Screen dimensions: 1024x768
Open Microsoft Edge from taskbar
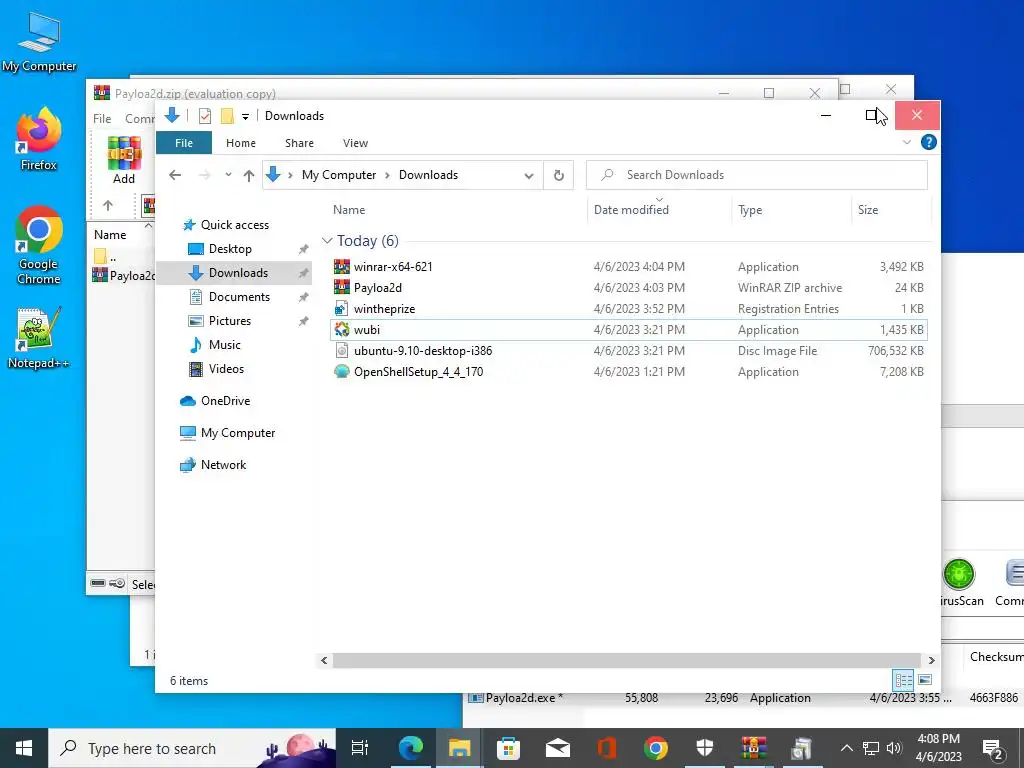click(x=411, y=748)
